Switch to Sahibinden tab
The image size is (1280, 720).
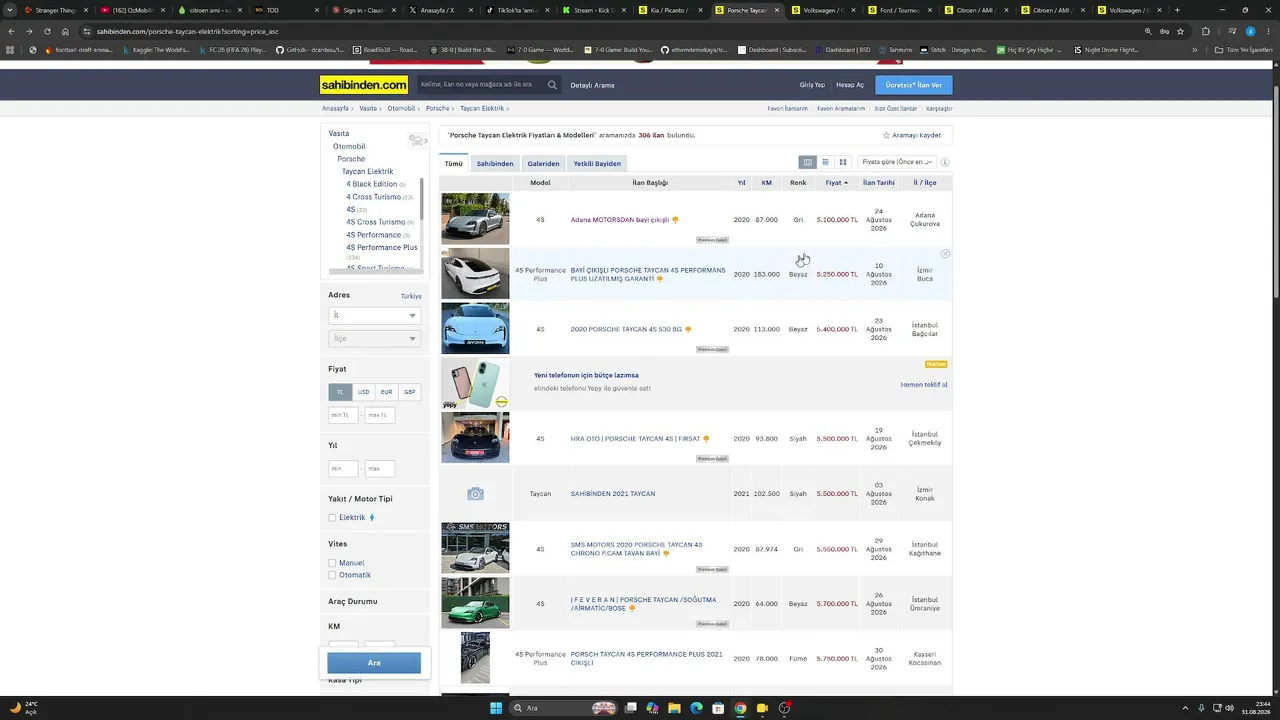point(495,164)
